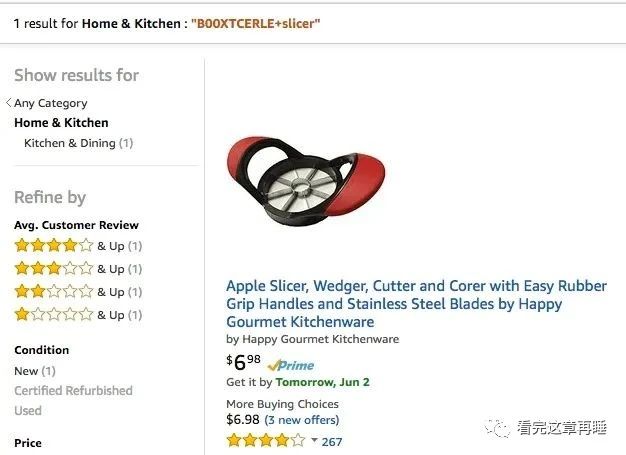This screenshot has height=455, width=626.
Task: Filter by four stars & up rating
Action: tap(78, 245)
